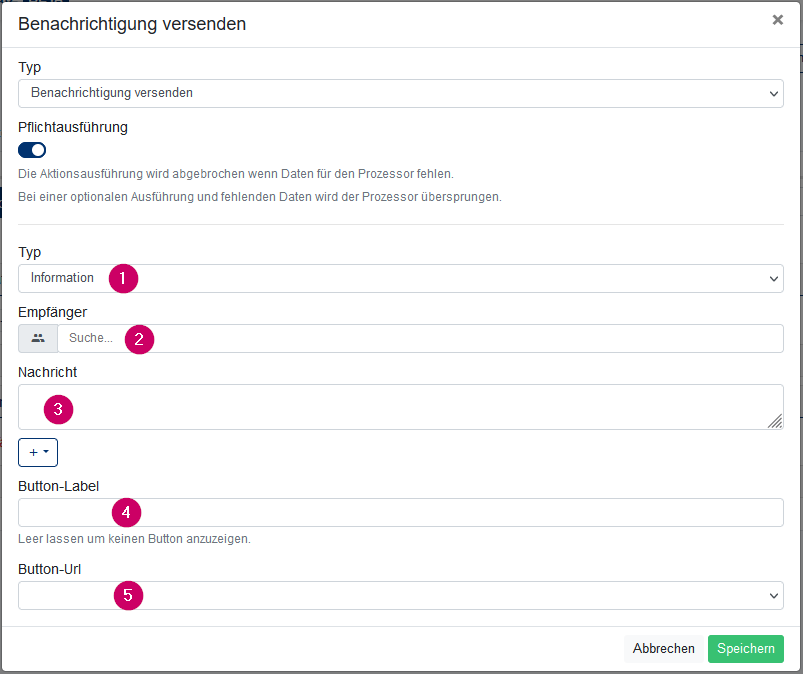The height and width of the screenshot is (674, 803).
Task: Click the resize grip of the Nachricht textarea
Action: (x=775, y=421)
